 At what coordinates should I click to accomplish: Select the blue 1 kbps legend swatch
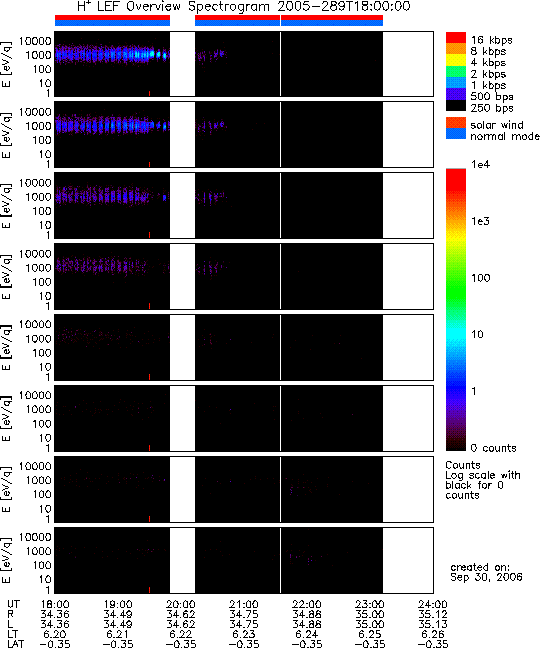pyautogui.click(x=456, y=83)
